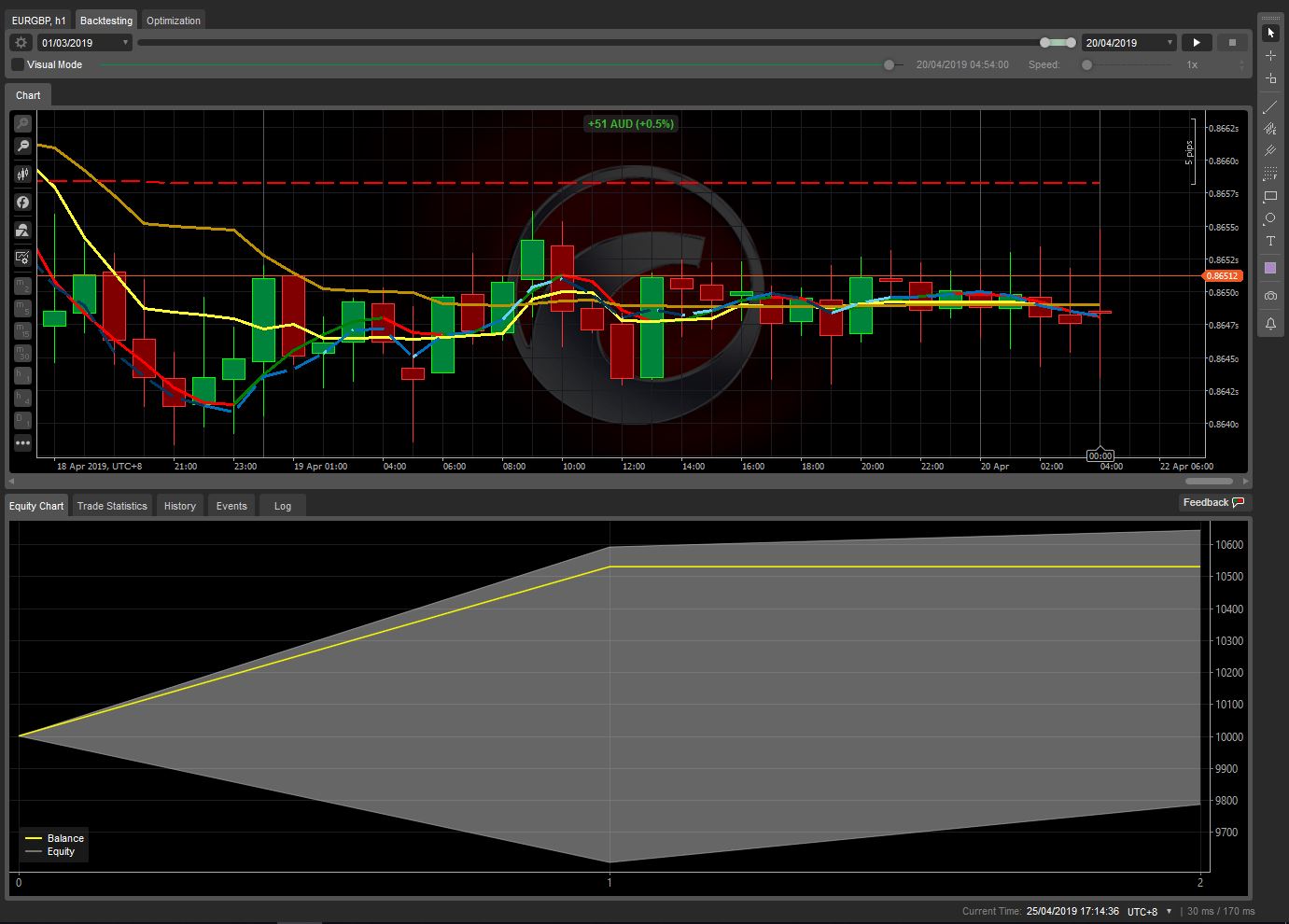Image resolution: width=1289 pixels, height=924 pixels.
Task: Click the zoom out magnifier icon
Action: tap(22, 147)
